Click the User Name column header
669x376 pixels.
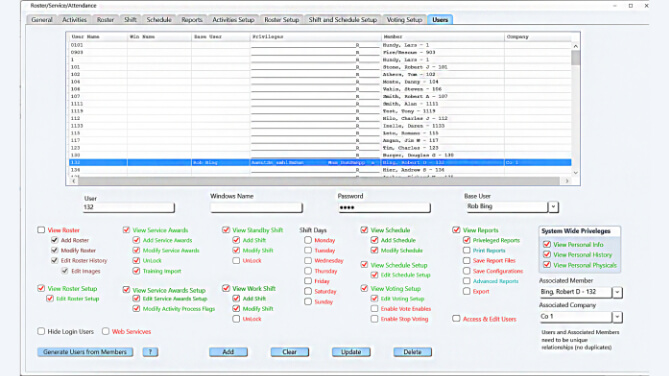coord(98,37)
